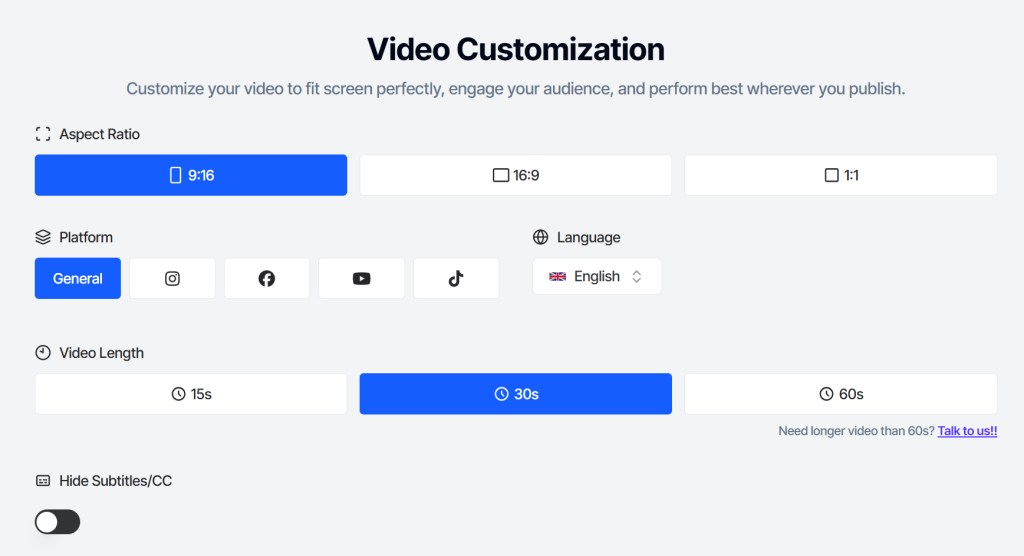1024x556 pixels.
Task: Click the Platform layers icon
Action: tap(43, 237)
